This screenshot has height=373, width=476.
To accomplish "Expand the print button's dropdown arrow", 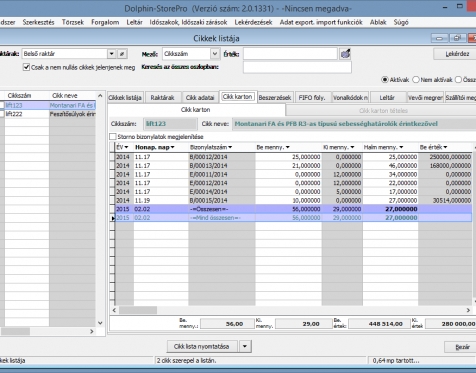I will (x=245, y=346).
